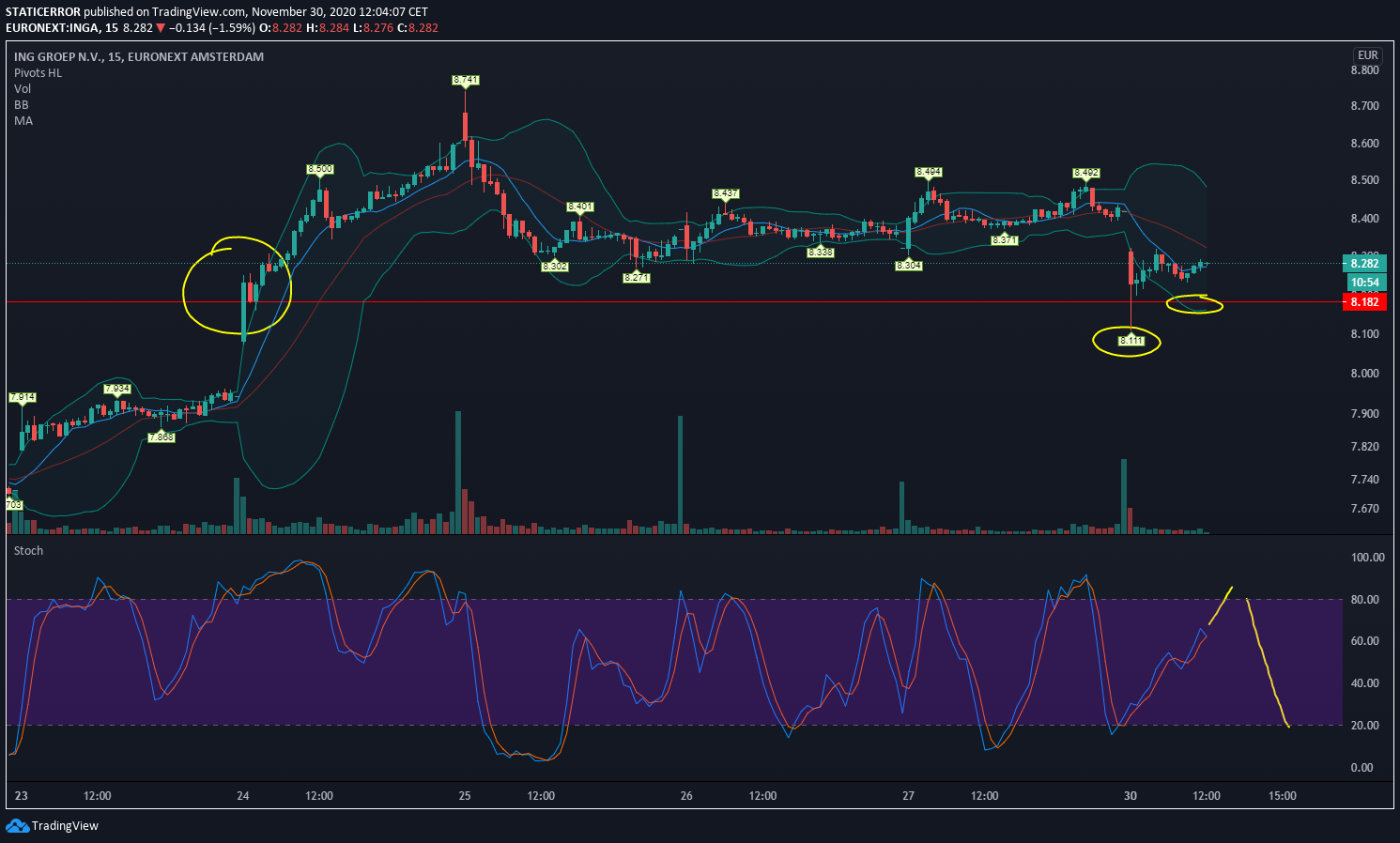
Task: Click the 7.934 pivot high label
Action: pyautogui.click(x=117, y=389)
